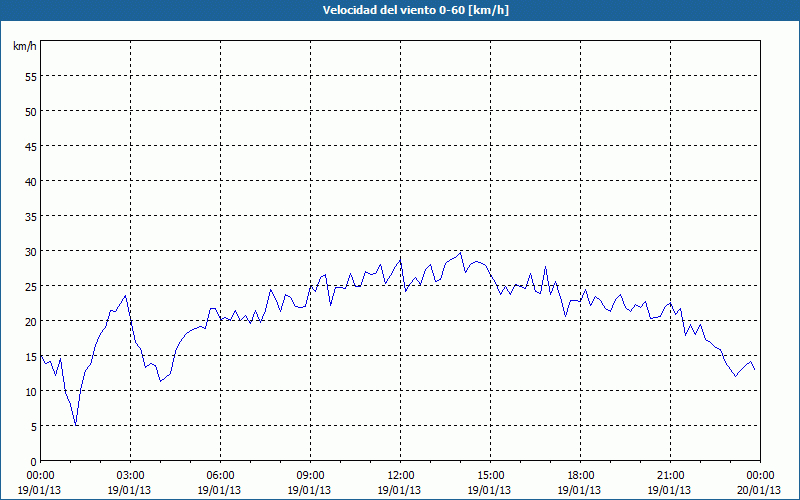Click the y-axis value 25

click(31, 286)
